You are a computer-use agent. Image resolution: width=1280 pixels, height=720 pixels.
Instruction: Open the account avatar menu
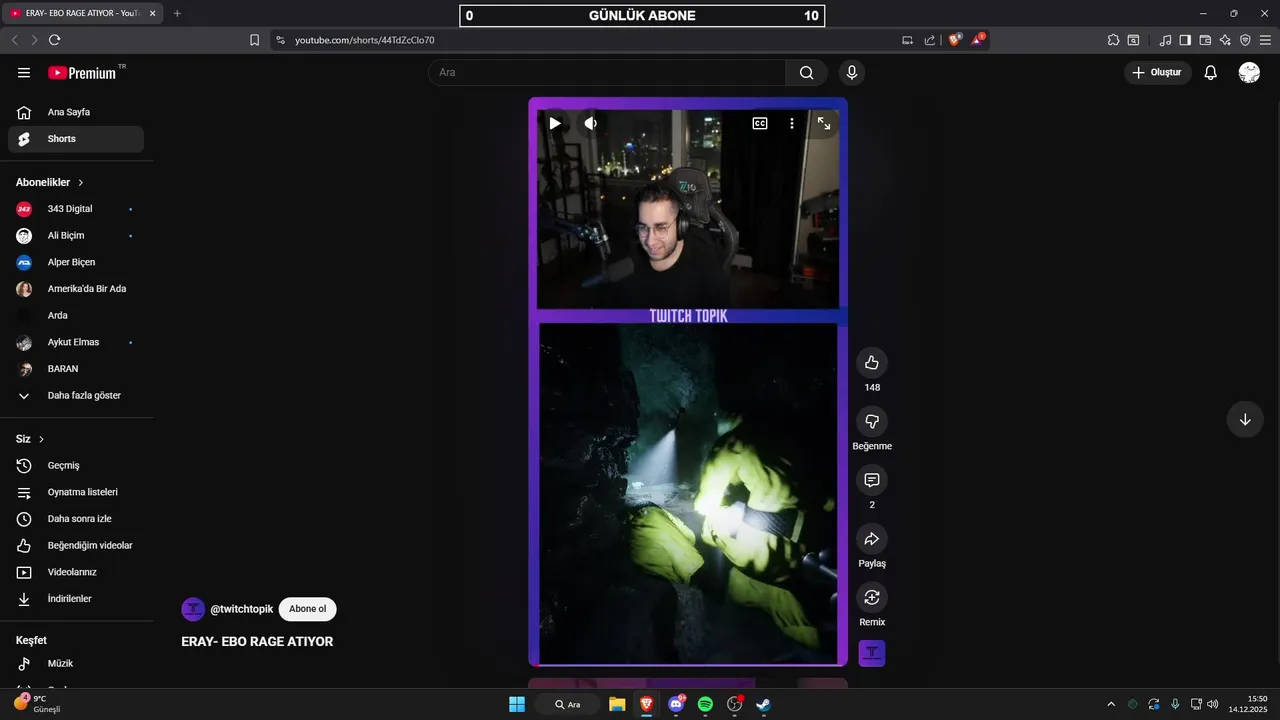coord(1249,72)
